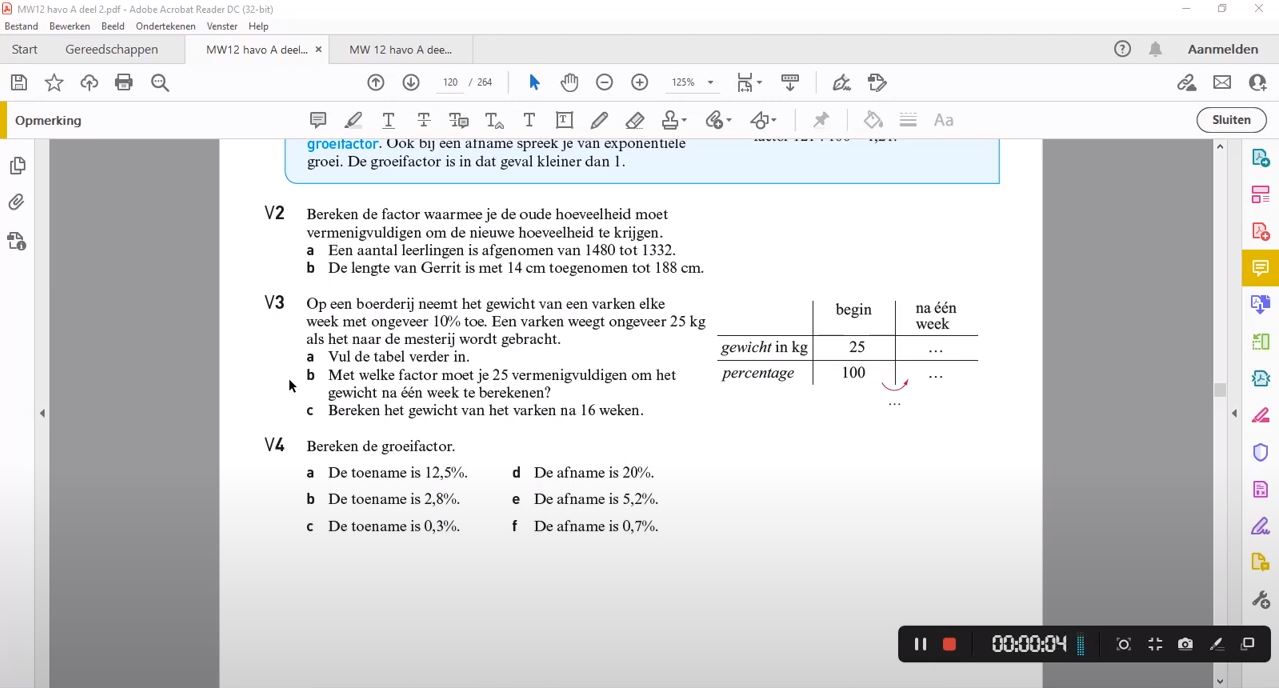The width and height of the screenshot is (1279, 688).
Task: Select the second document tab MW 12 havo A dee...
Action: (x=401, y=49)
